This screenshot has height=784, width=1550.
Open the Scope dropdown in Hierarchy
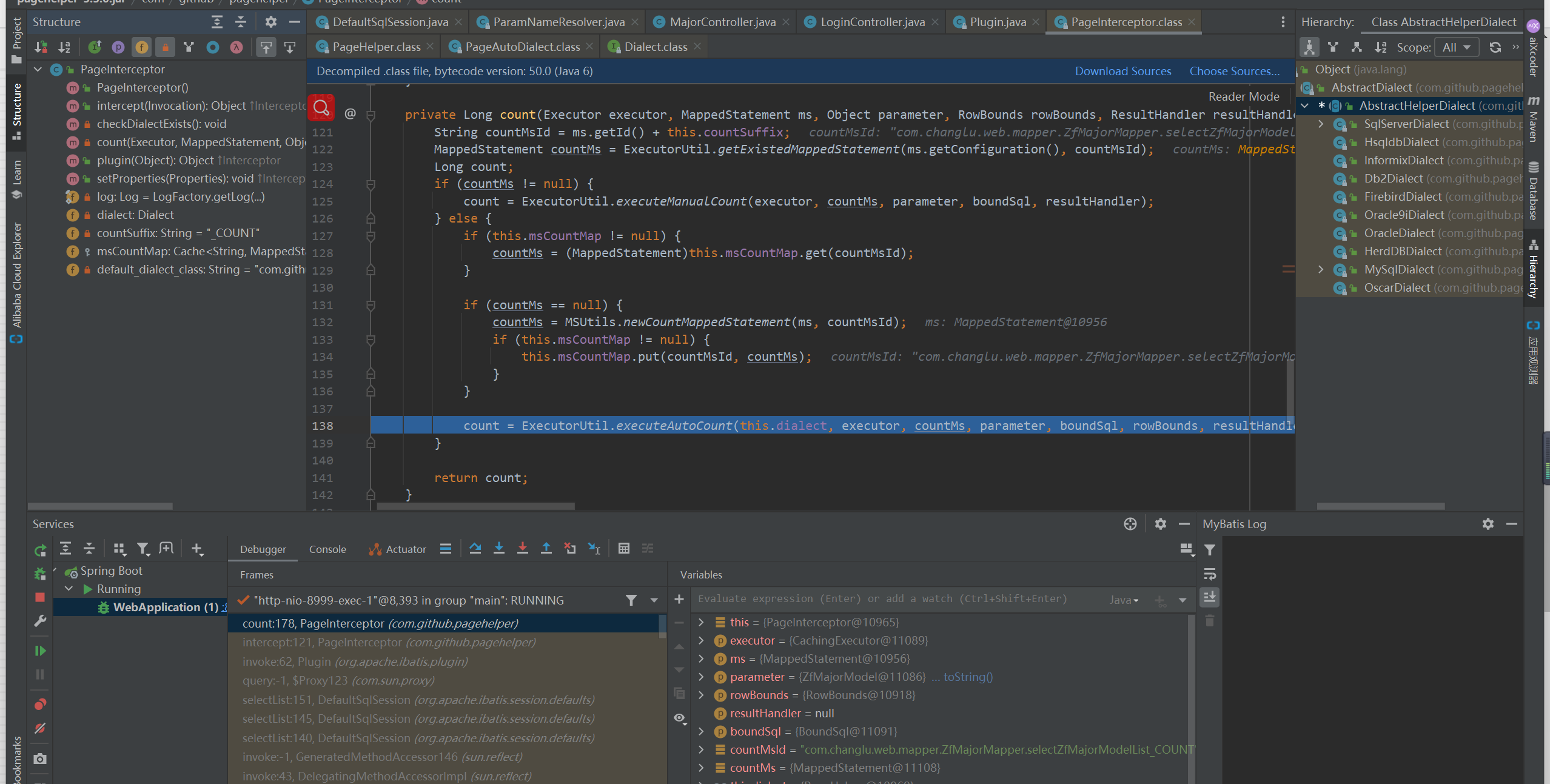[1457, 47]
